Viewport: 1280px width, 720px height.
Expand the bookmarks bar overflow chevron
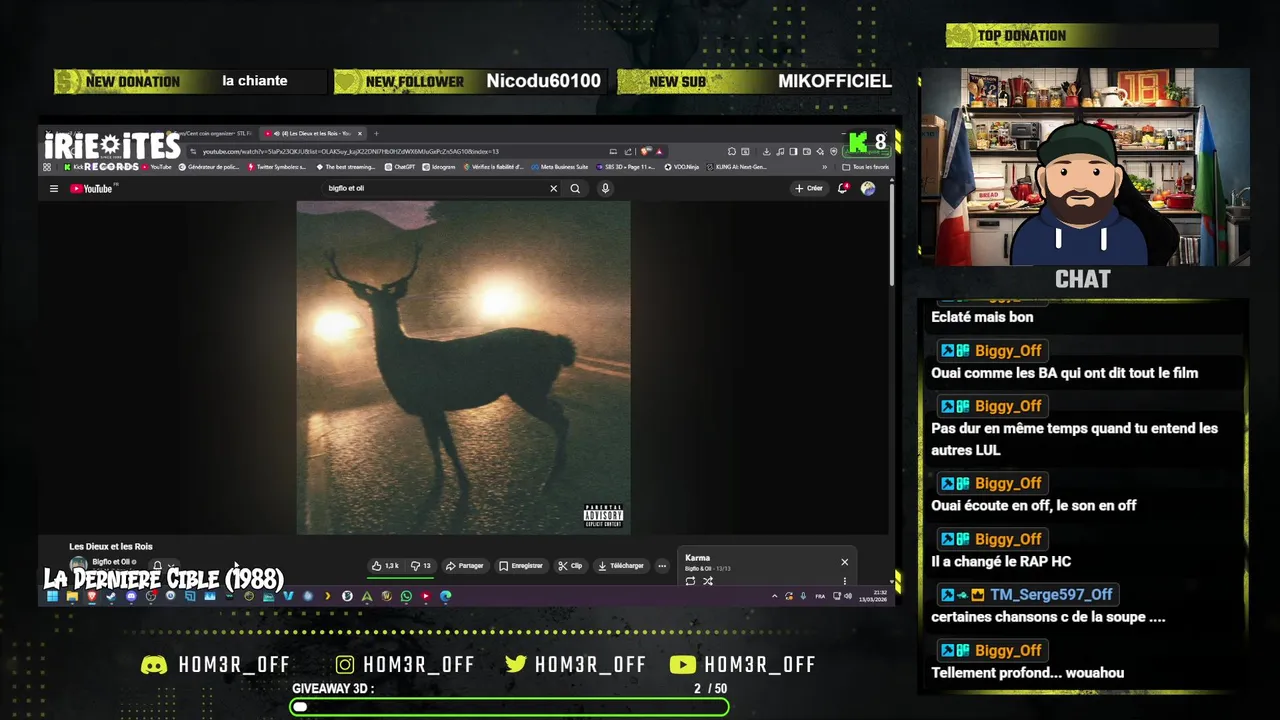point(824,167)
